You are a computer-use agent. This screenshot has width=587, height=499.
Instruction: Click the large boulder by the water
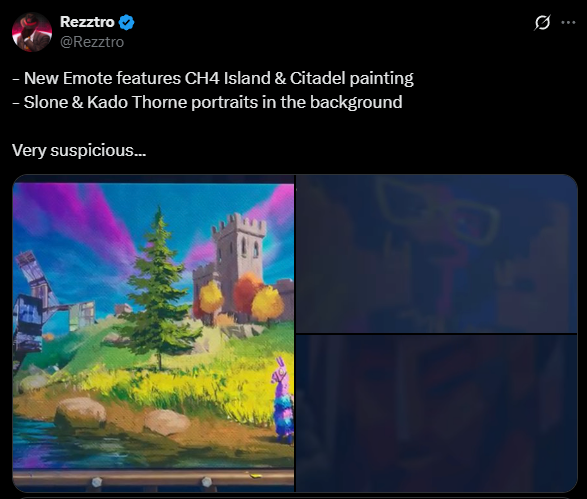tap(80, 413)
